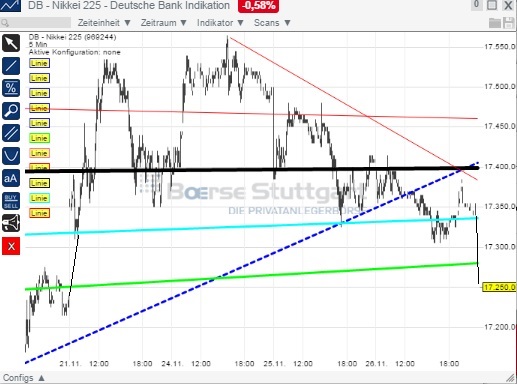This screenshot has height=384, width=517.
Task: Click the cyan-bordered Linie label
Action: [x=39, y=198]
